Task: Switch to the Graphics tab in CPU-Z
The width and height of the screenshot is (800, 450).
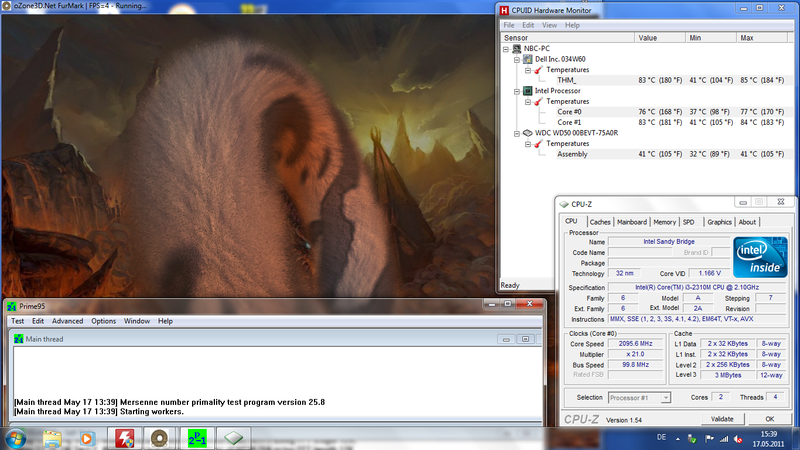Action: pos(719,222)
